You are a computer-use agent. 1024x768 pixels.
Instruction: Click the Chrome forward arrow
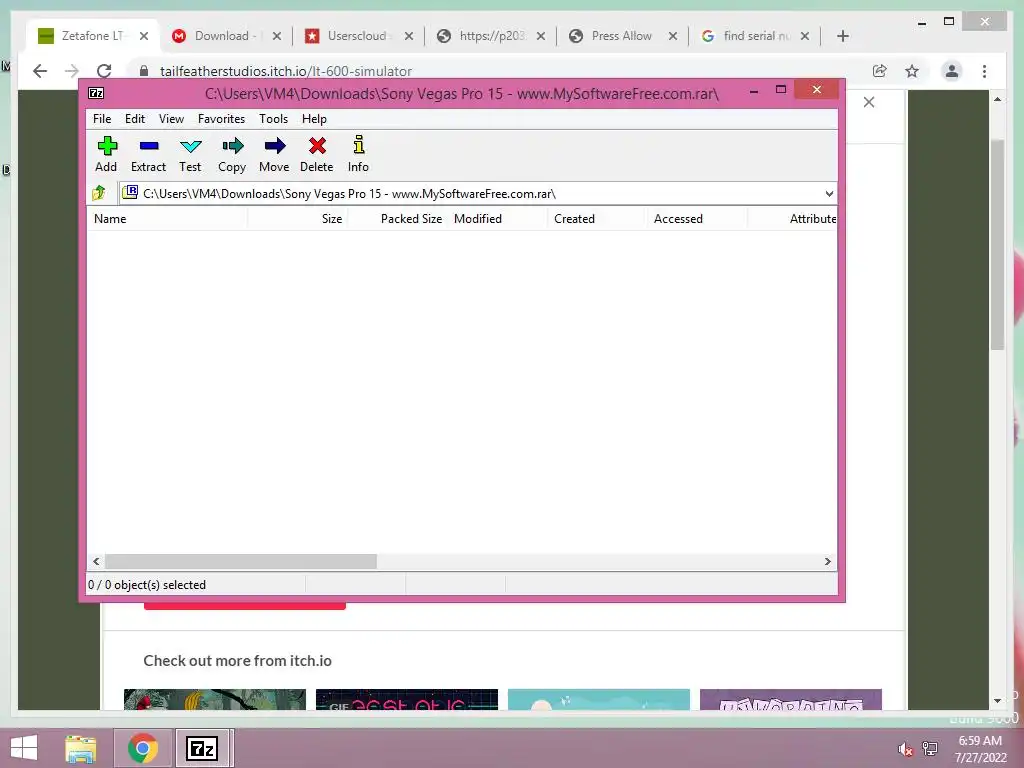pyautogui.click(x=72, y=71)
